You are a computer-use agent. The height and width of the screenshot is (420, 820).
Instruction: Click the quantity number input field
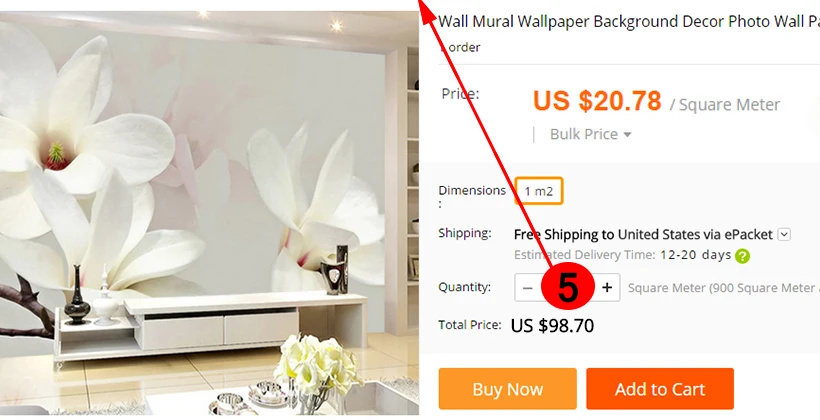click(x=567, y=288)
